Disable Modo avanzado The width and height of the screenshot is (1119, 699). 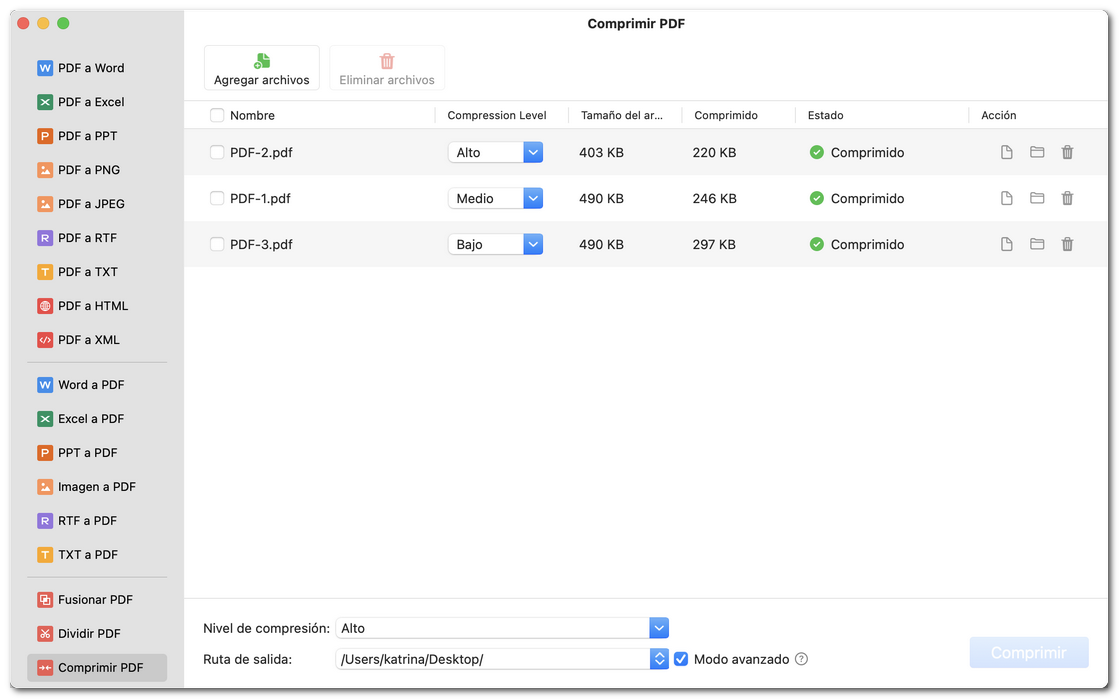[x=681, y=659]
